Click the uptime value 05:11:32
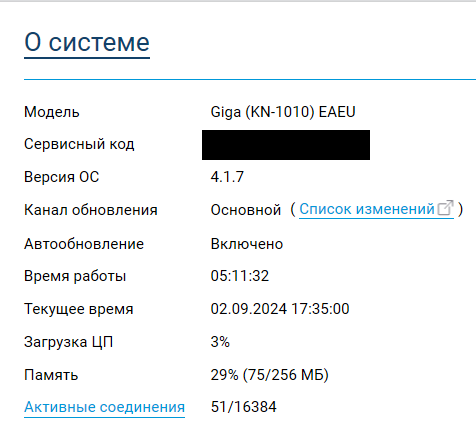Image resolution: width=476 pixels, height=427 pixels. [x=240, y=276]
